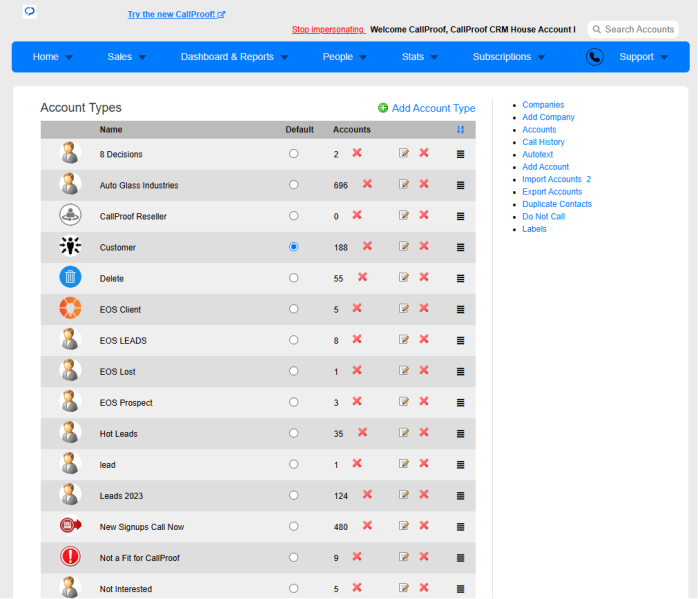The image size is (698, 599).
Task: Delete the EOS LEADS account type
Action: click(424, 339)
